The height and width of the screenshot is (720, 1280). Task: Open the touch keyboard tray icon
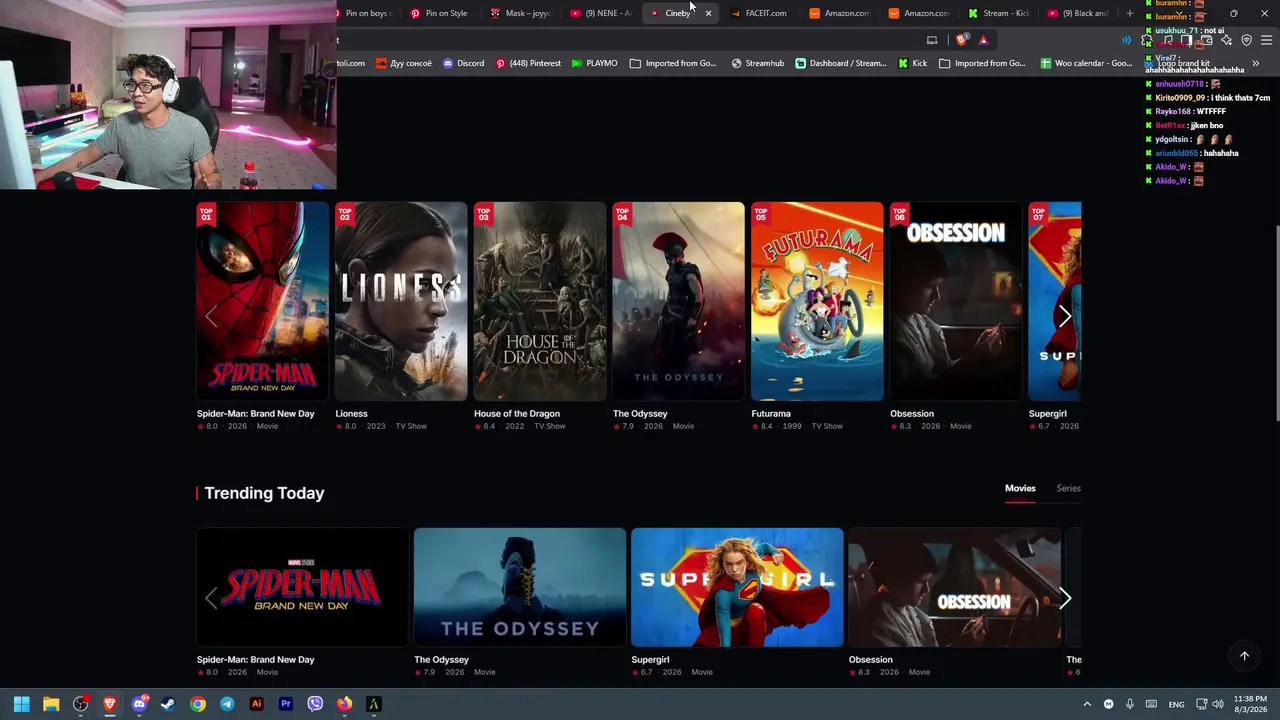point(1151,704)
